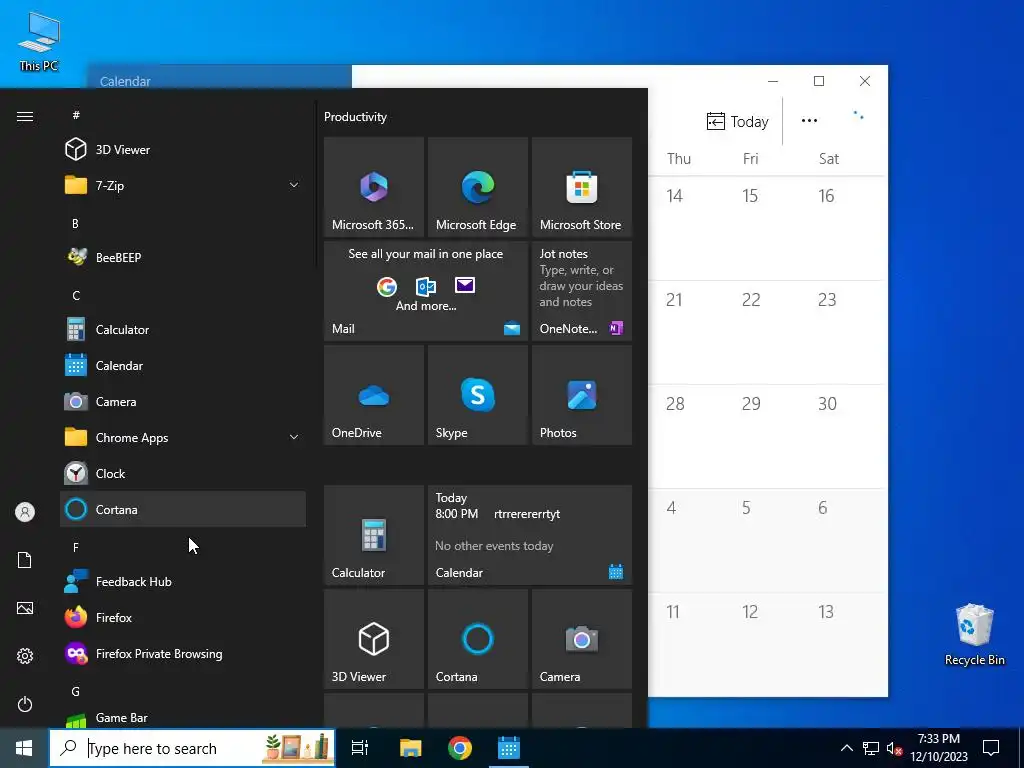Expand the 7-Zip folder chevron
Viewport: 1024px width, 768px height.
click(x=294, y=185)
